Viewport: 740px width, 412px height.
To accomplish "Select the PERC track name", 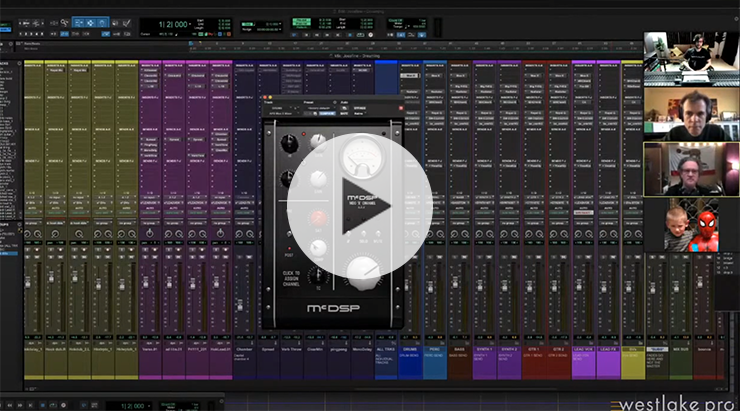I will coord(435,349).
